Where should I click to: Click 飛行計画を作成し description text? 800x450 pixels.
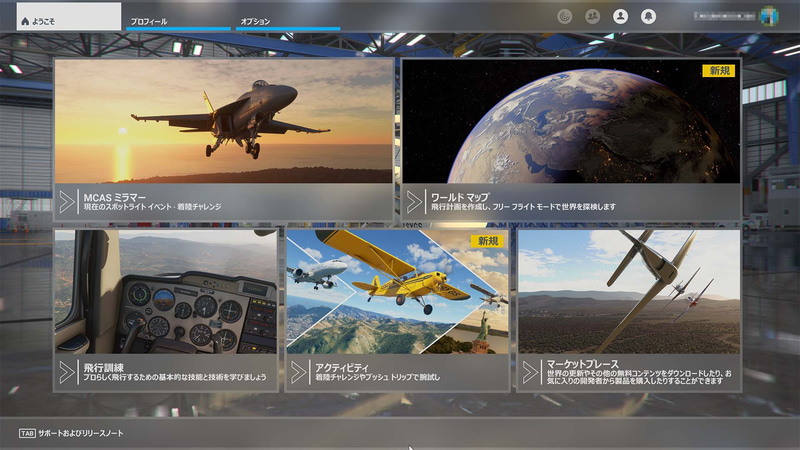click(523, 207)
